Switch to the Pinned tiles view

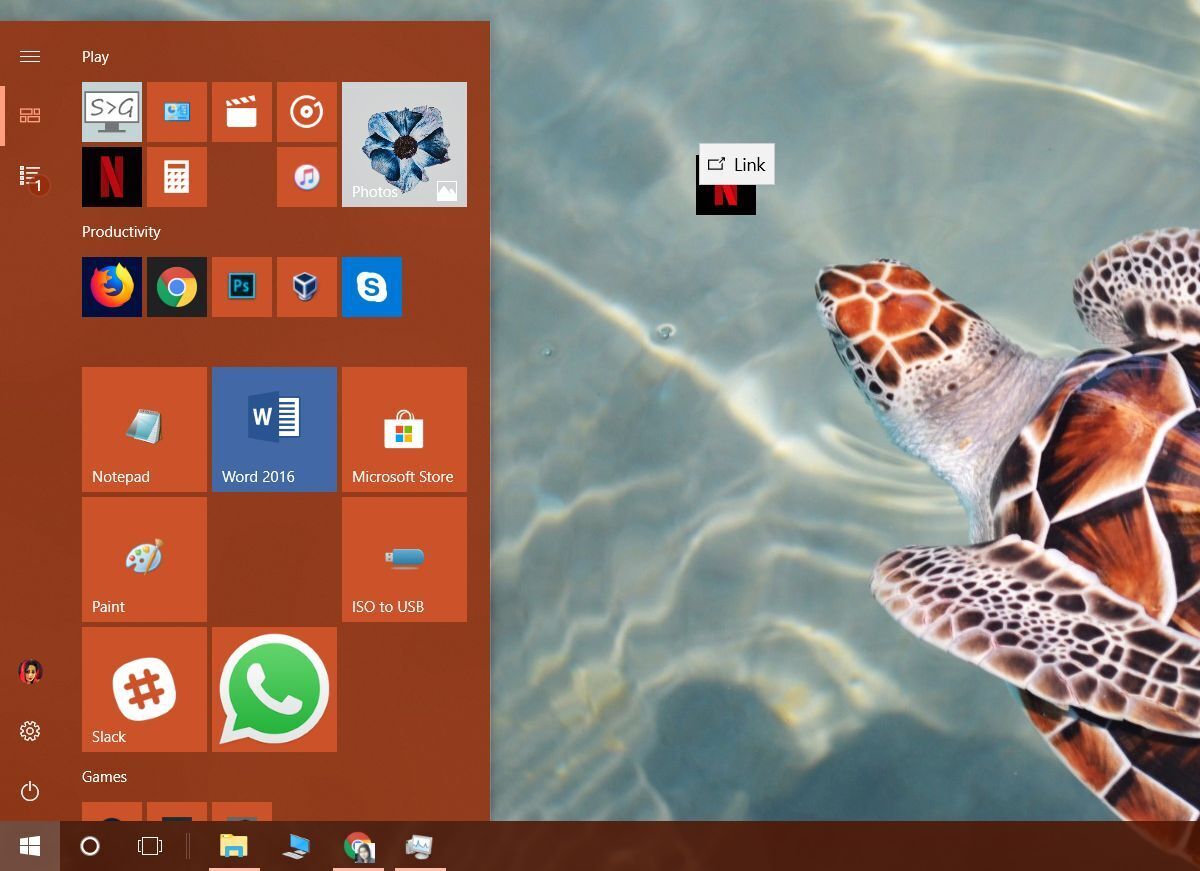point(30,116)
